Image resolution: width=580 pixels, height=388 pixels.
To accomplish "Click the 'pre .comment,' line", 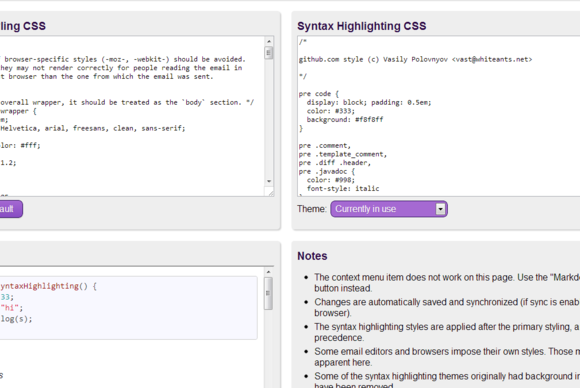I will (x=325, y=145).
